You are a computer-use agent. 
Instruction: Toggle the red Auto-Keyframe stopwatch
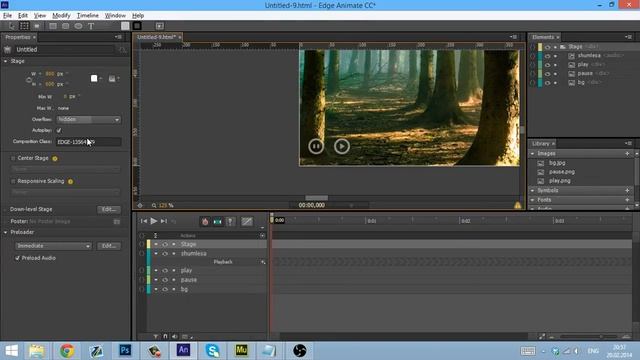(x=205, y=221)
